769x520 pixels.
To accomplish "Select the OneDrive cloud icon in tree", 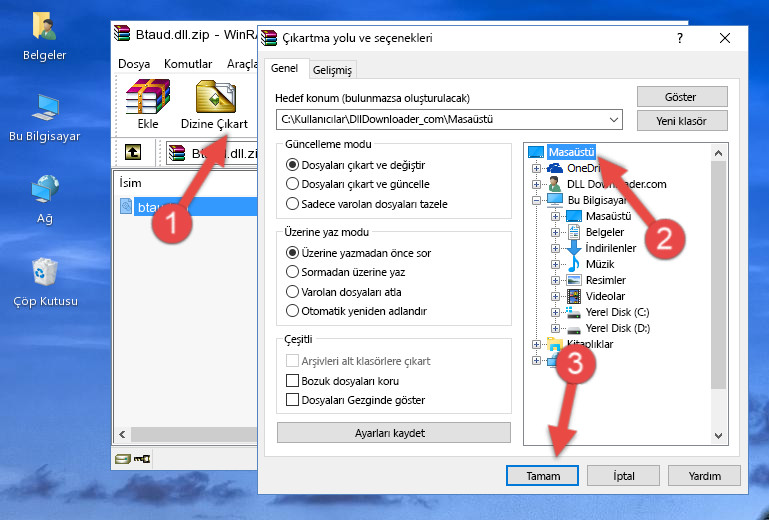I will tap(555, 168).
